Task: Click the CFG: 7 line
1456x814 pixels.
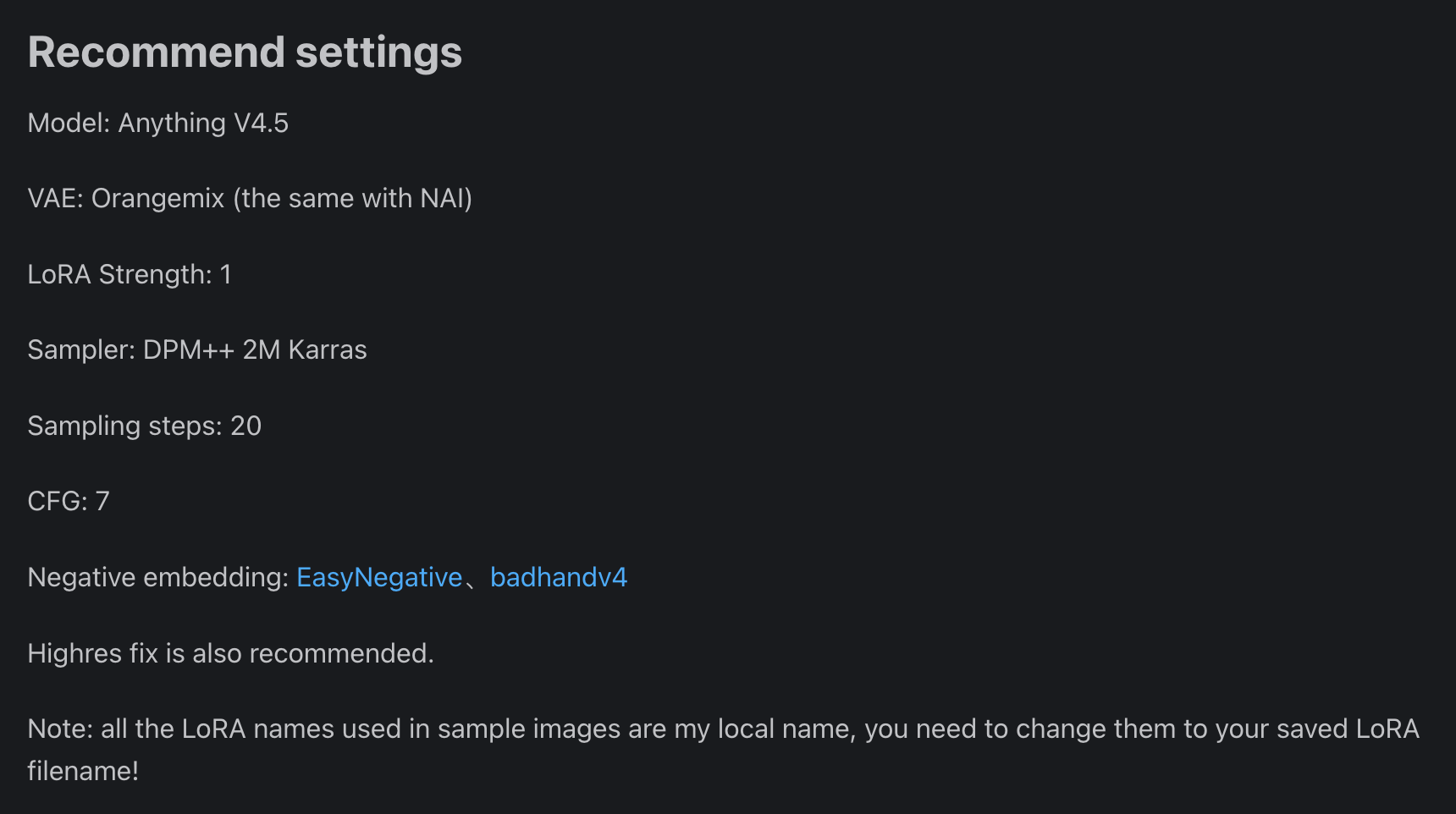Action: pyautogui.click(x=69, y=502)
